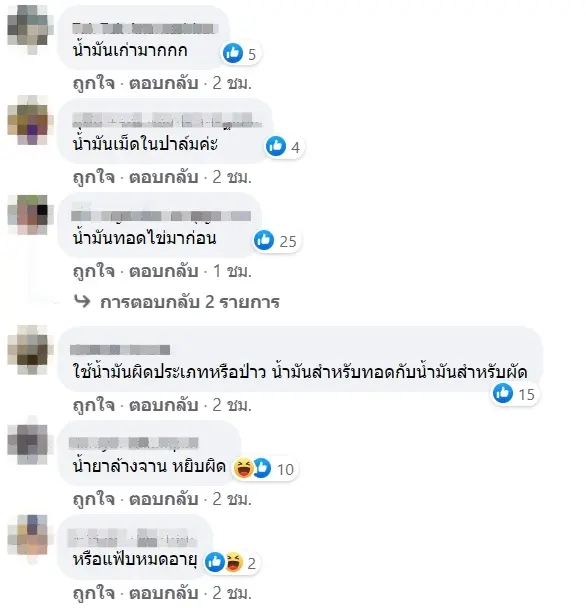Open reactions on น้ำมันเม็ดในปาล์มค่ะ comment
Image resolution: width=586 pixels, height=608 pixels.
tap(285, 147)
